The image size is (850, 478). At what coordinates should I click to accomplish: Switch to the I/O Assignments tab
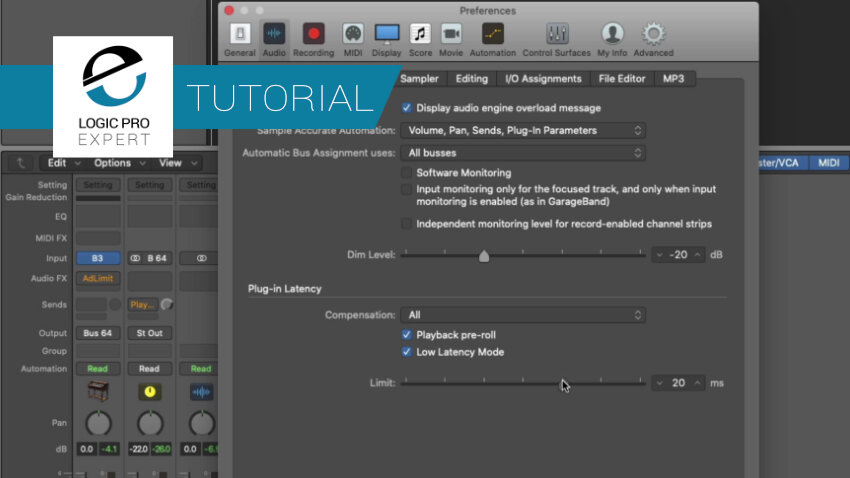[543, 79]
